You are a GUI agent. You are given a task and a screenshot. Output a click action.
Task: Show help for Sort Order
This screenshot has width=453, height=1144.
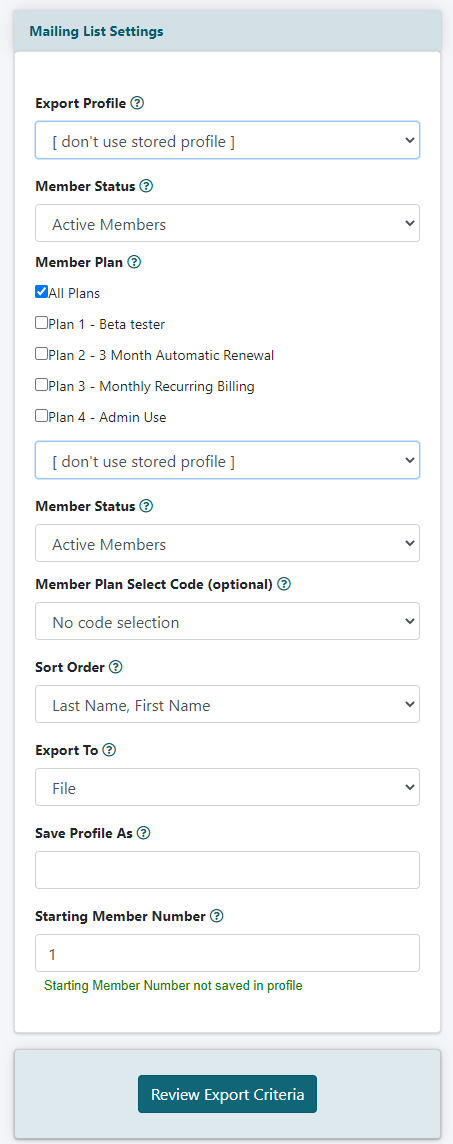(x=116, y=668)
